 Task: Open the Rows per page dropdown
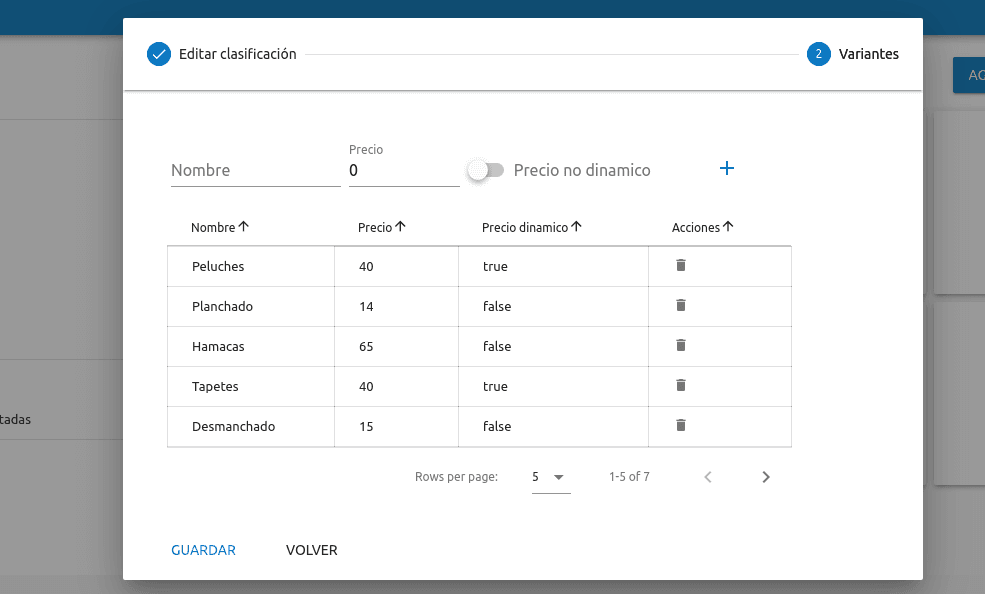click(551, 477)
